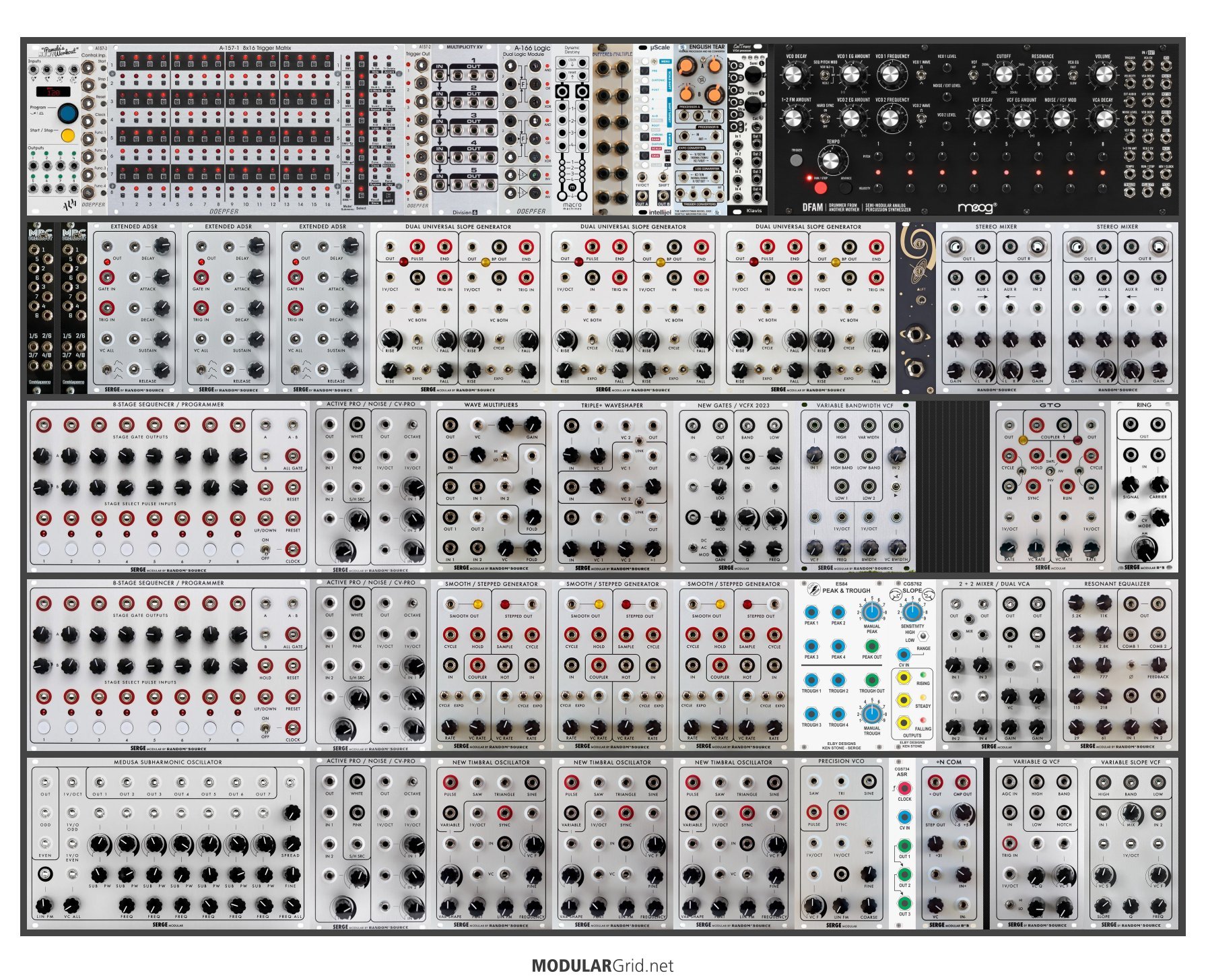Flip the VCO 1 Wave switch on DFAM
This screenshot has height=980, width=1206.
[920, 75]
